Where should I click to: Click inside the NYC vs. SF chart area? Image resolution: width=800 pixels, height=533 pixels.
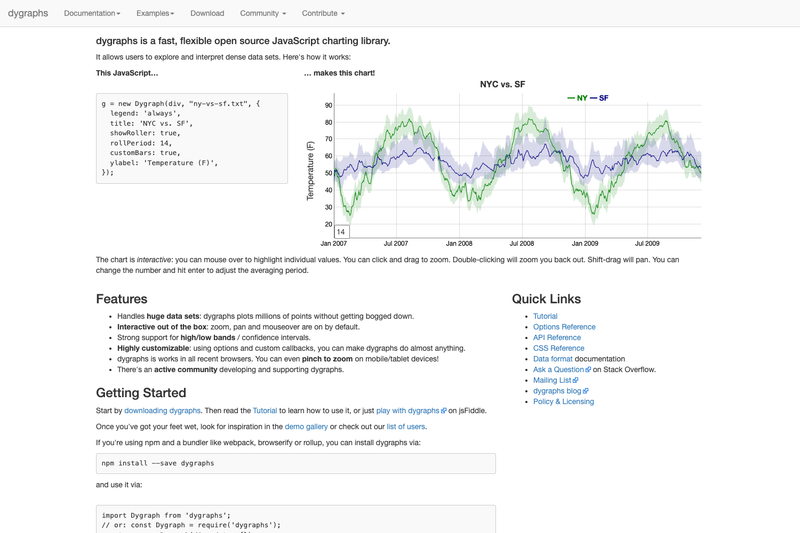[517, 166]
